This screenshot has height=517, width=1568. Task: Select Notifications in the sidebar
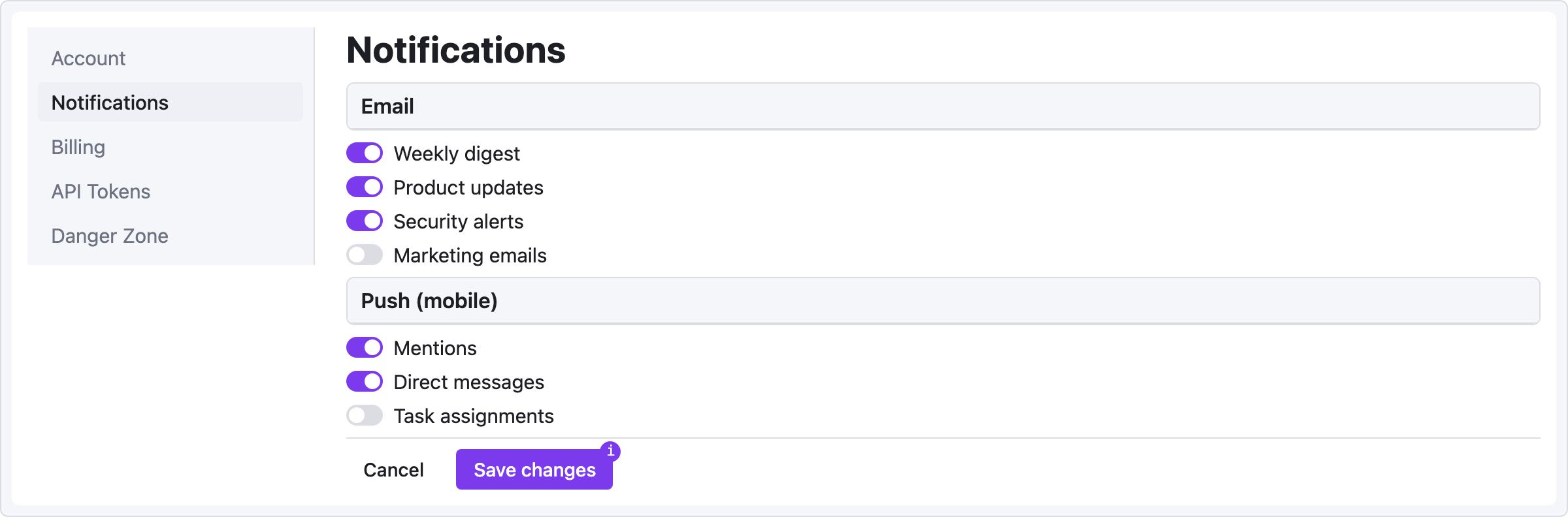pyautogui.click(x=110, y=103)
